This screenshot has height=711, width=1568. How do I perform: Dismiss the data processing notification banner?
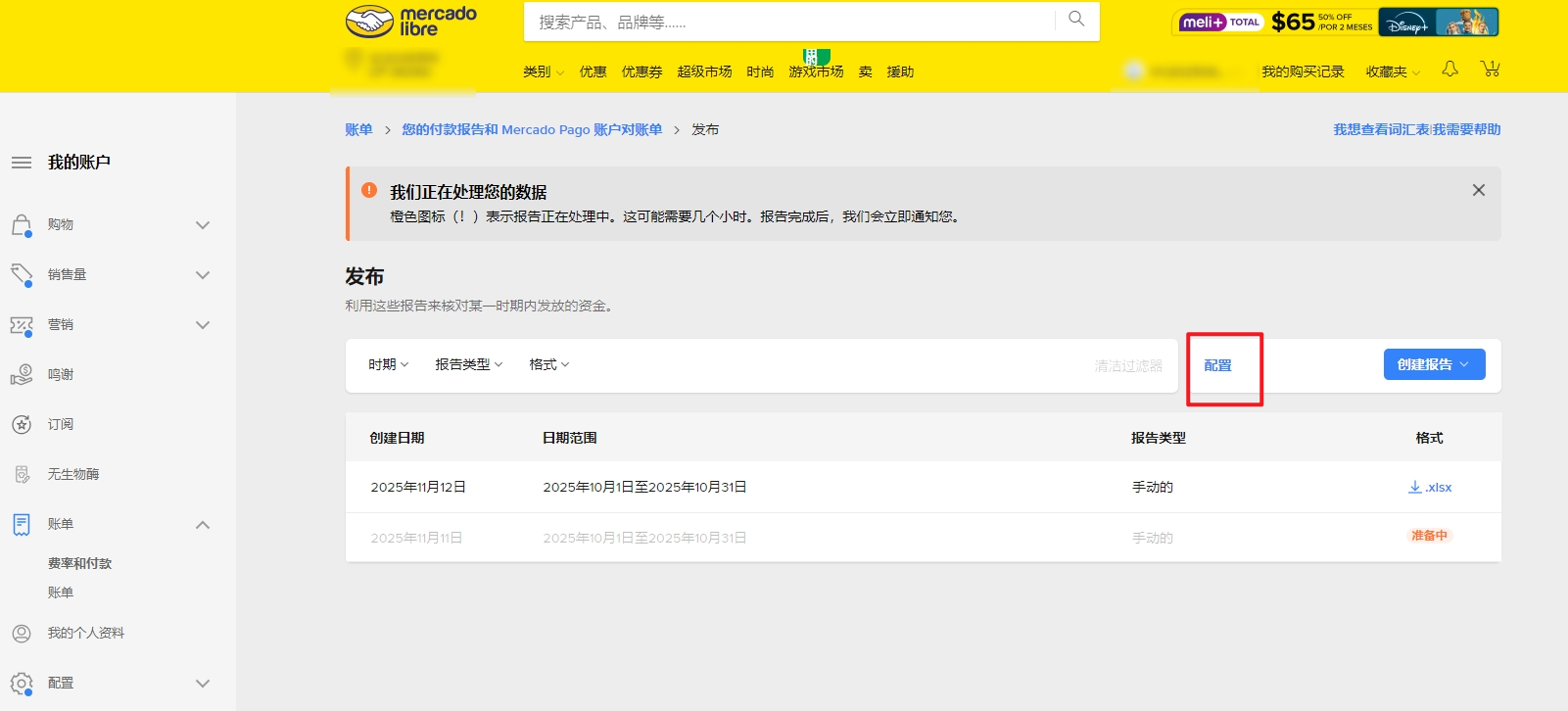(1478, 190)
